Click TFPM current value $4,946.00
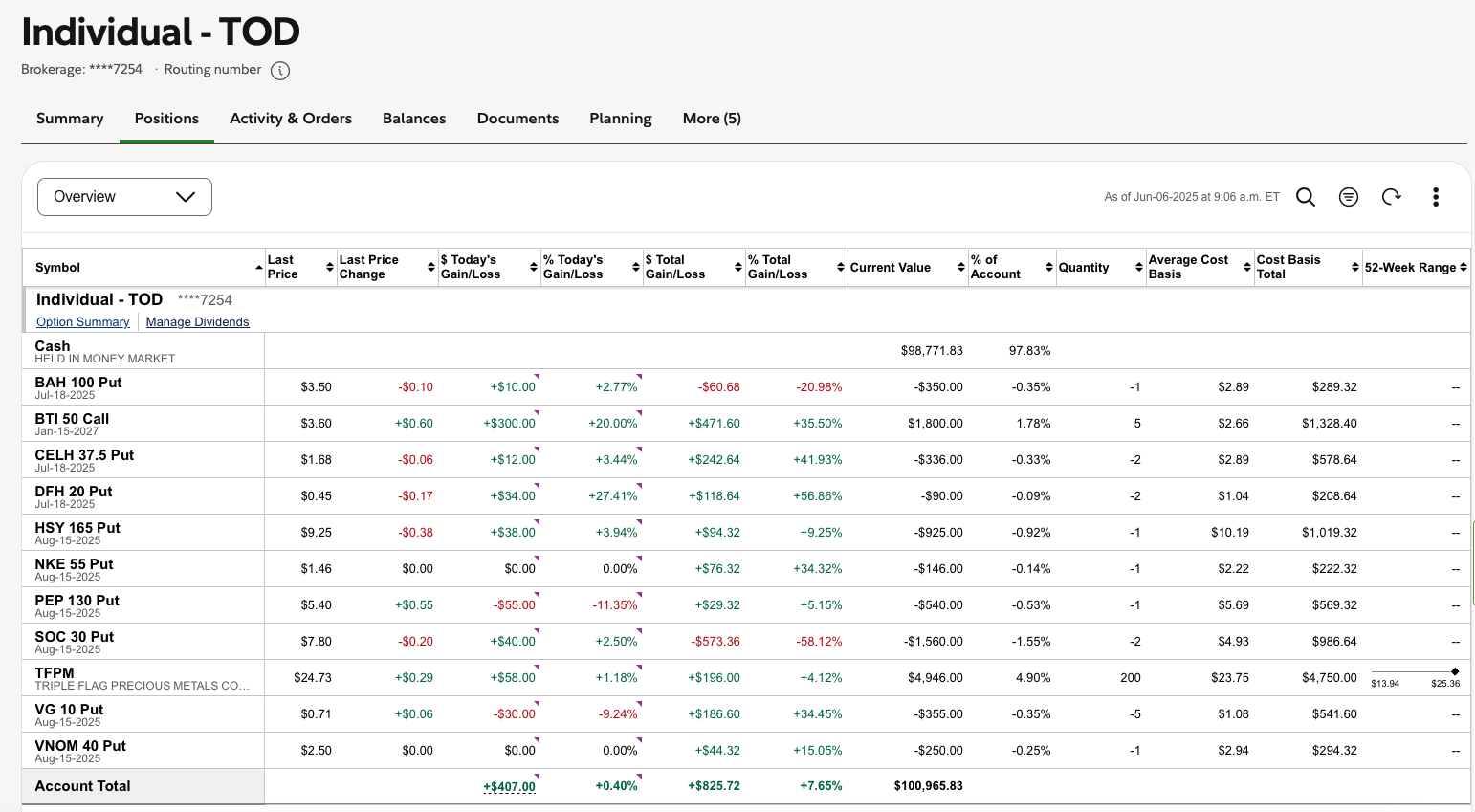Viewport: 1475px width, 812px height. pyautogui.click(x=936, y=678)
